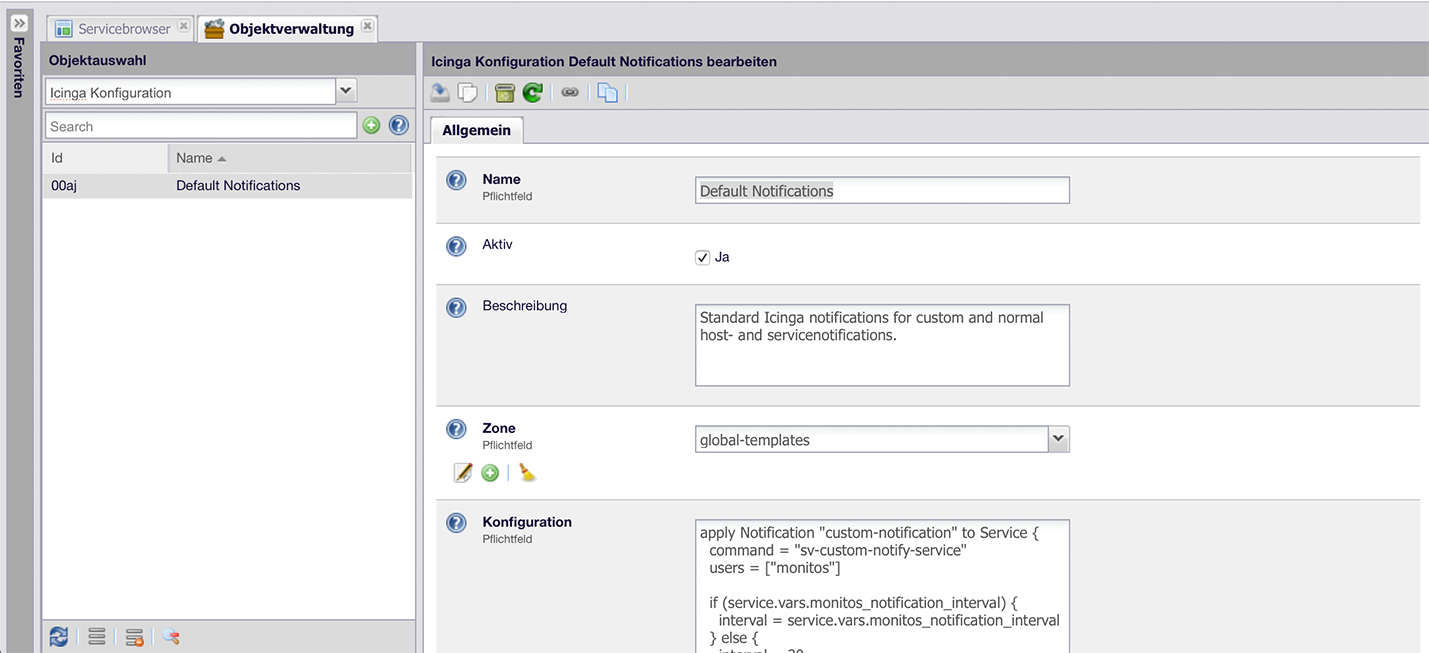
Task: Click into the Beschreibung text area
Action: pos(882,345)
